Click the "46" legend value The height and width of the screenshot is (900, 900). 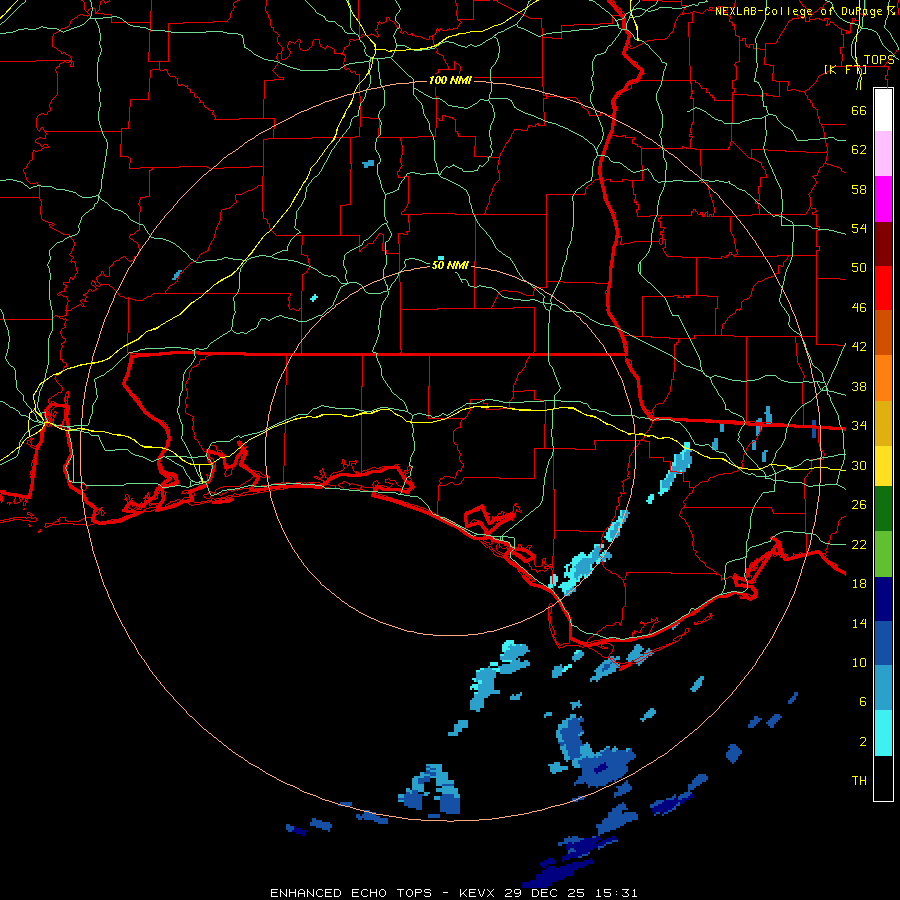click(x=859, y=308)
